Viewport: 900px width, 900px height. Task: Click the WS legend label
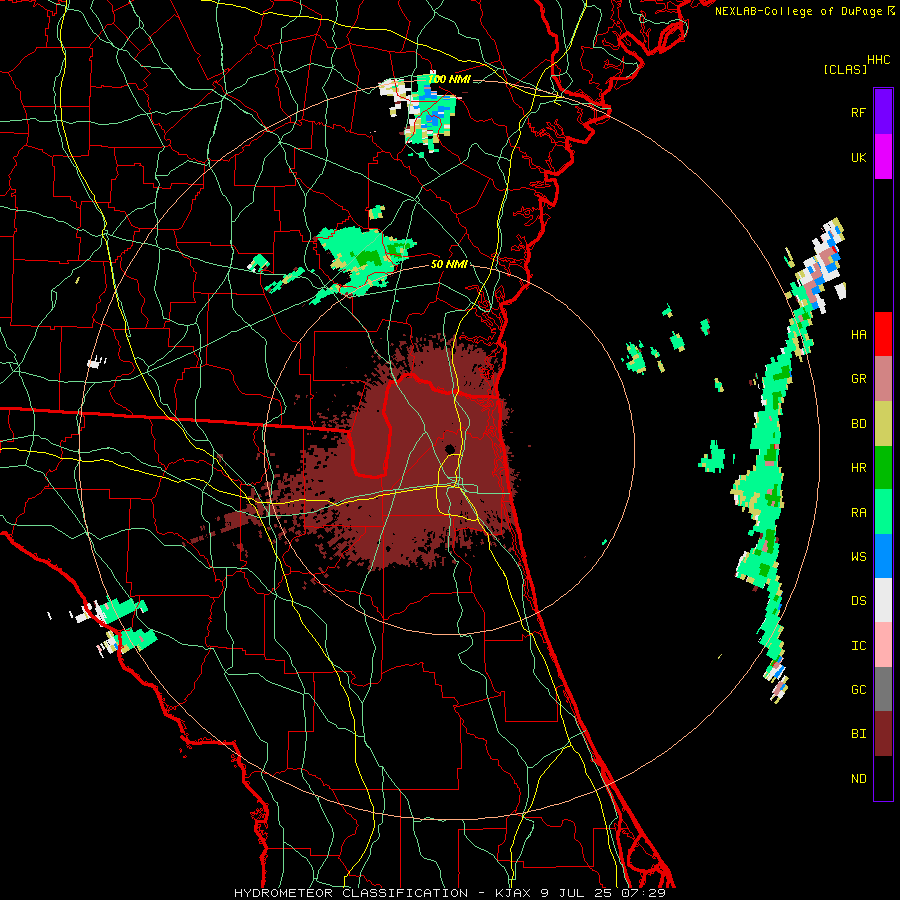[858, 557]
